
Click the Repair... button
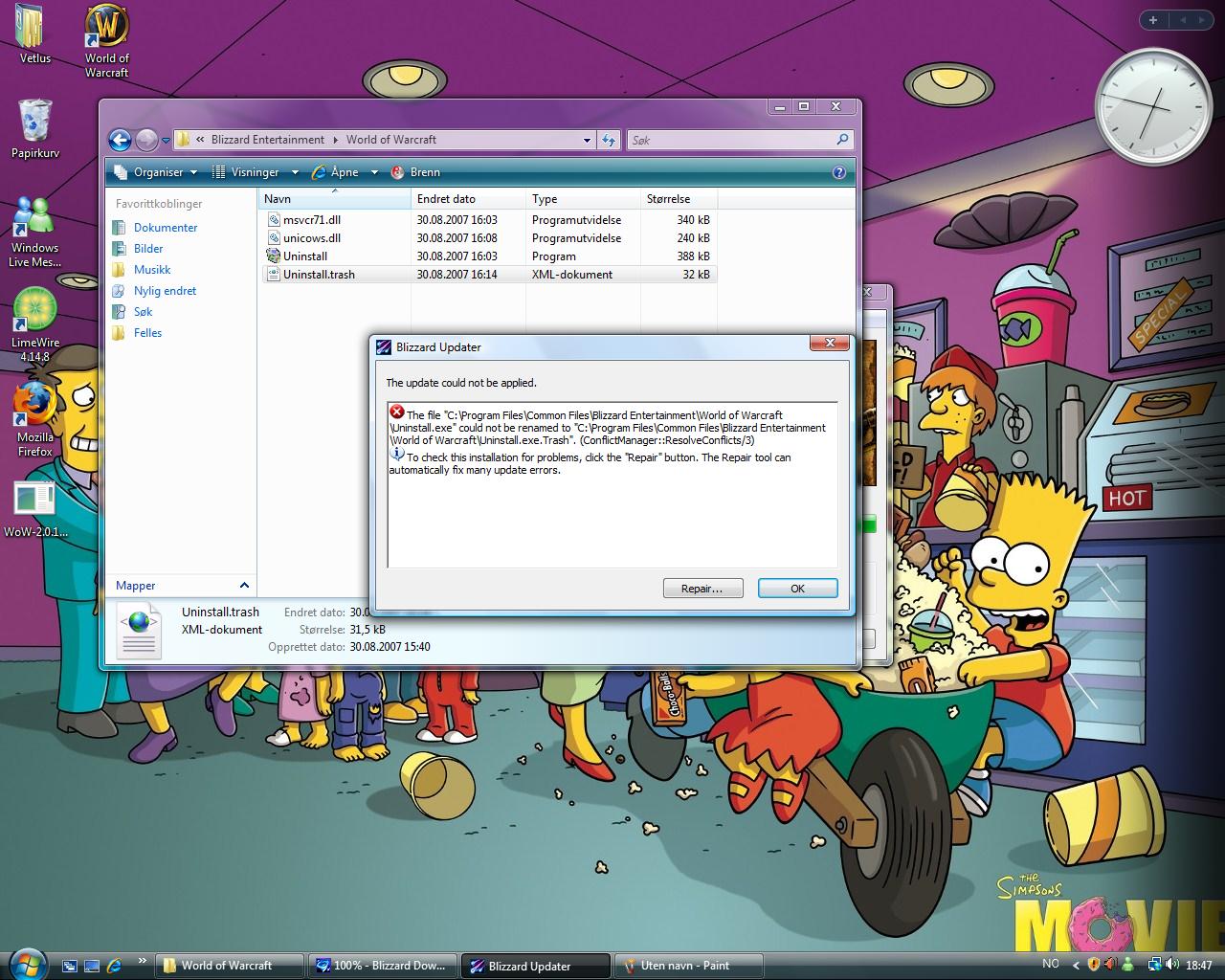point(702,589)
